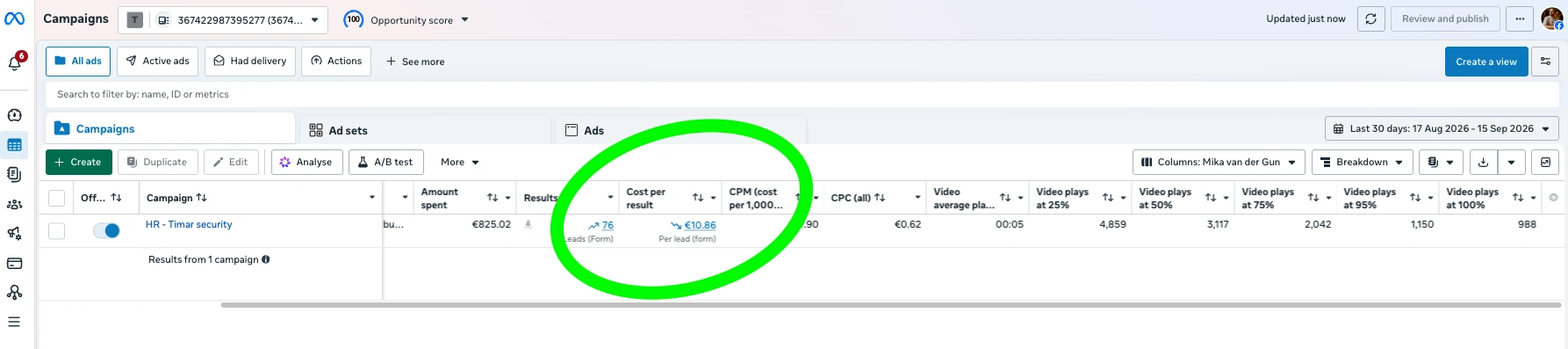This screenshot has height=349, width=1568.
Task: Click Review and publish button
Action: [1445, 18]
